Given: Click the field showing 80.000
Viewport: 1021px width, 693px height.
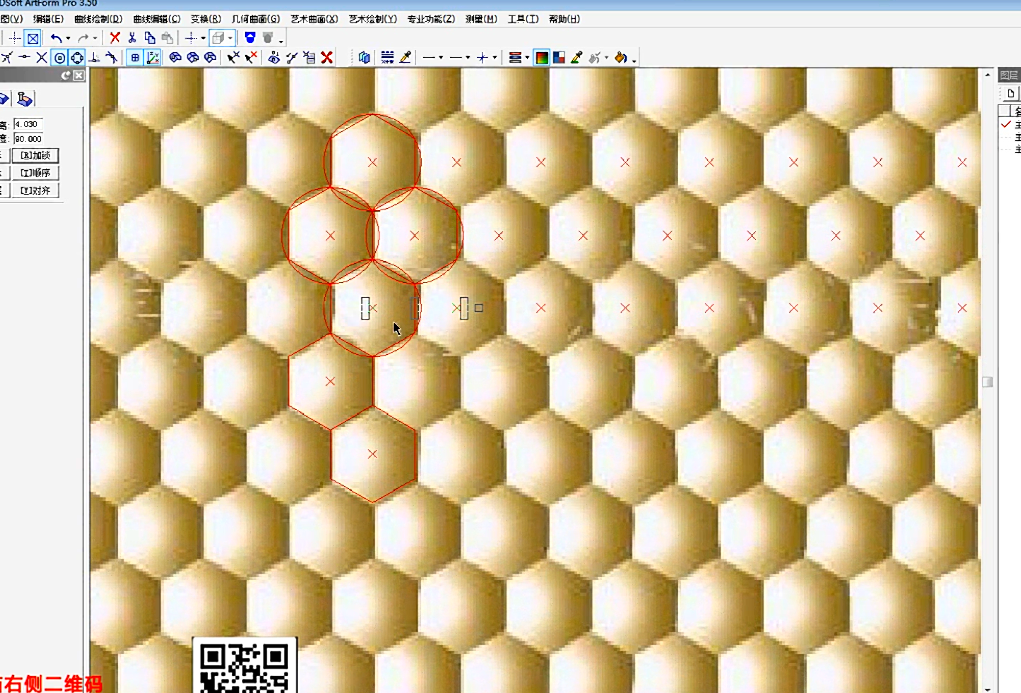Looking at the screenshot, I should [29, 139].
